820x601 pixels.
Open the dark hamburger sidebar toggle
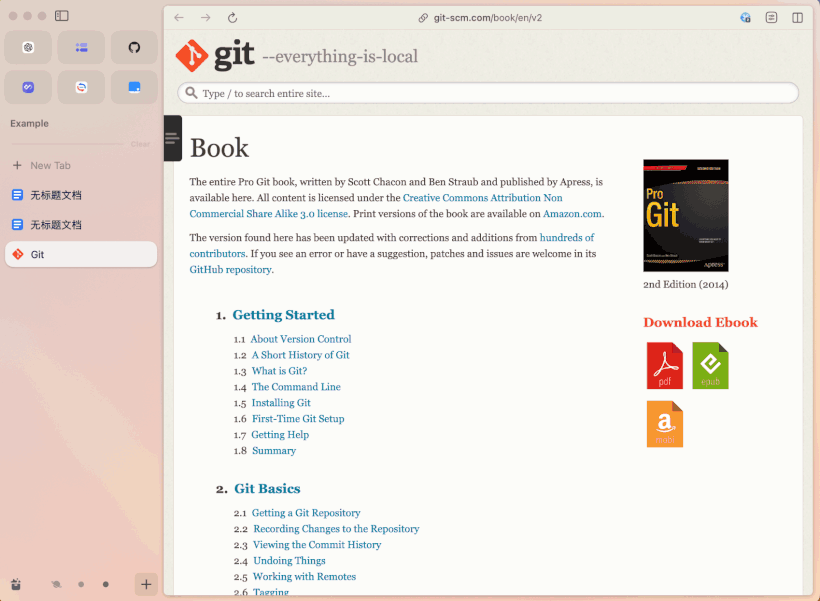click(173, 138)
